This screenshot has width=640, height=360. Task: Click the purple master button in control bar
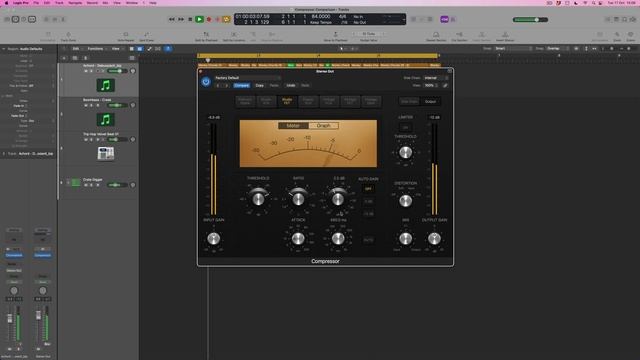pyautogui.click(x=444, y=19)
